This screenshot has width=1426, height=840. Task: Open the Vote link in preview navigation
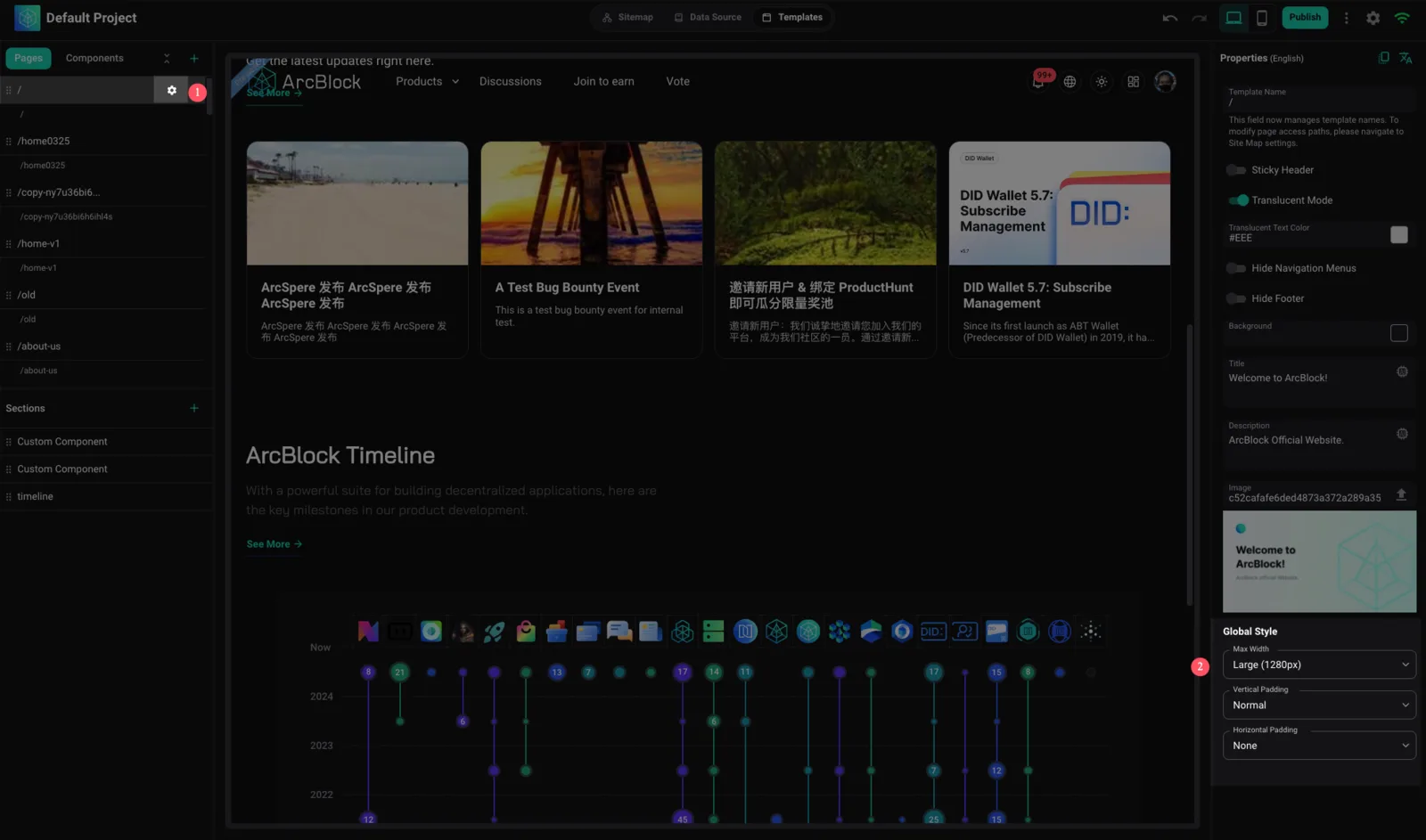[678, 81]
